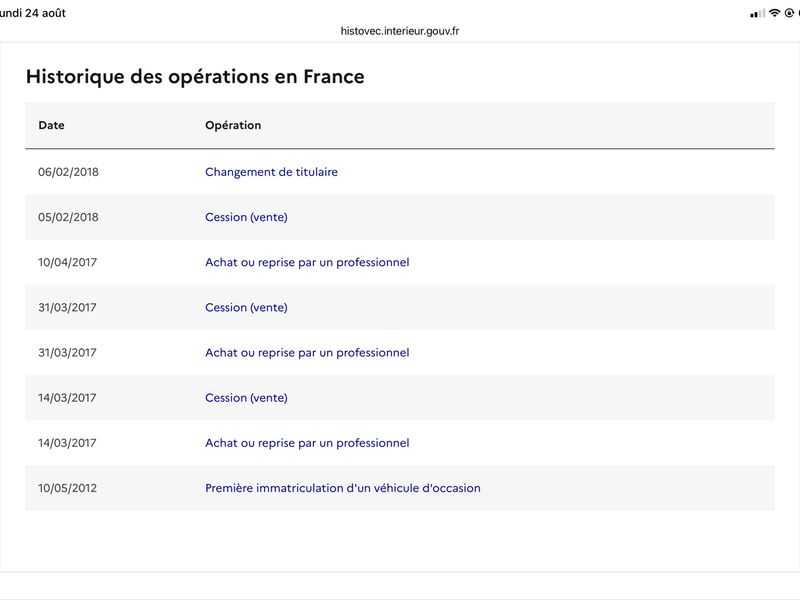Open 'Première immatriculation d'un véhicule d'occasion' link
Image resolution: width=800 pixels, height=600 pixels.
[x=343, y=488]
